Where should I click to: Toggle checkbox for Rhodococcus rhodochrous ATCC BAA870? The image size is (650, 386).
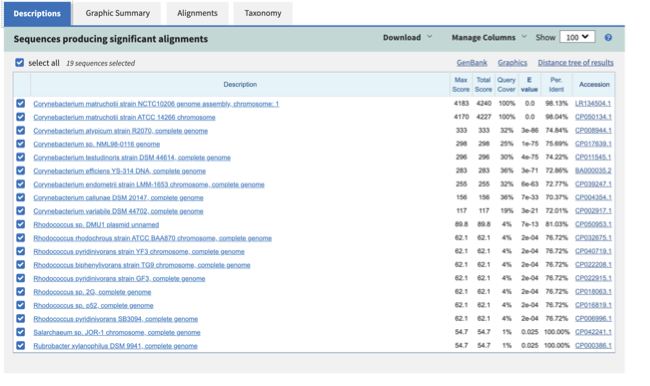(x=20, y=238)
